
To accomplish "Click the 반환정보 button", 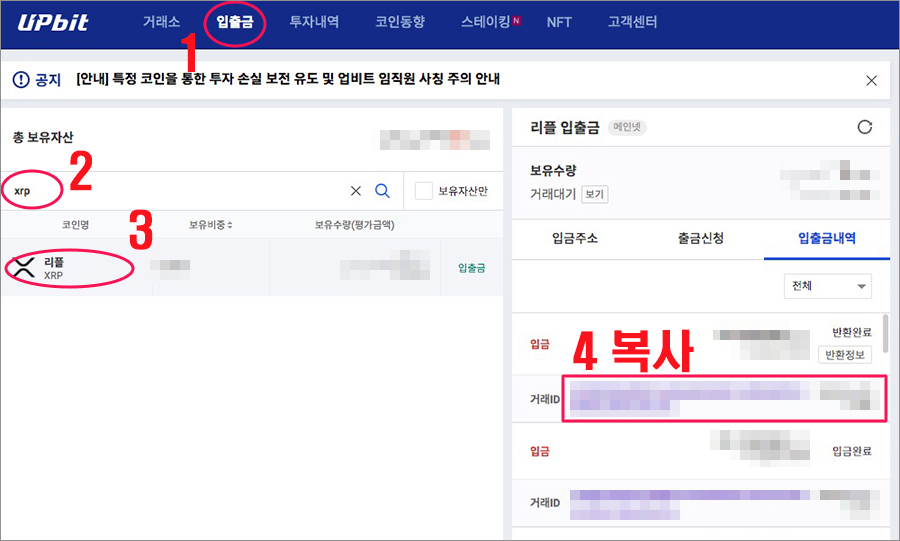I will (x=845, y=355).
